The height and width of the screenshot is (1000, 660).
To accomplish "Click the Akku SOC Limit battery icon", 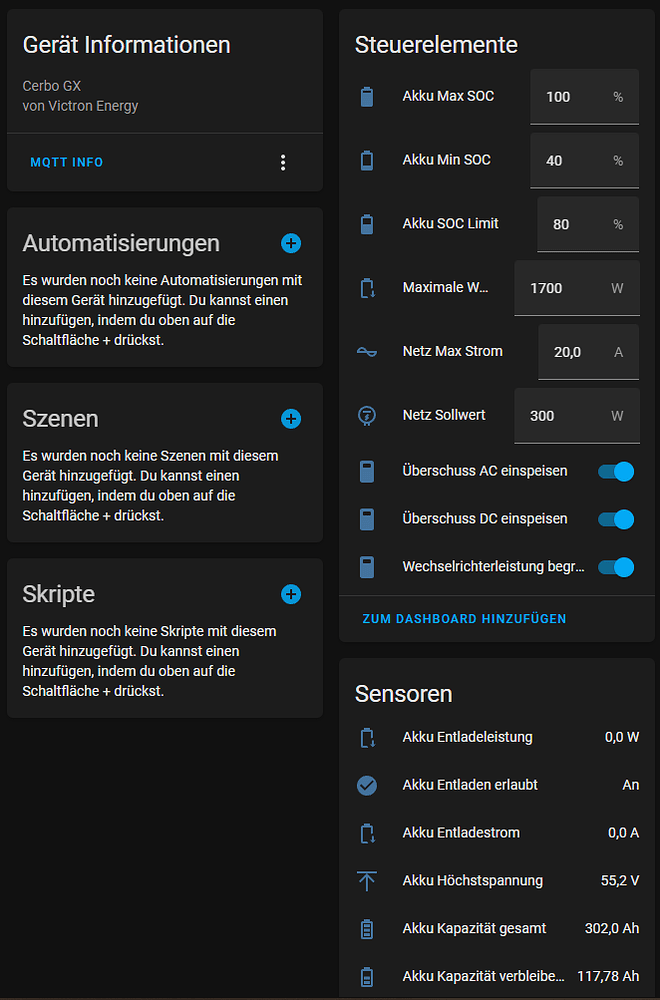I will [367, 224].
